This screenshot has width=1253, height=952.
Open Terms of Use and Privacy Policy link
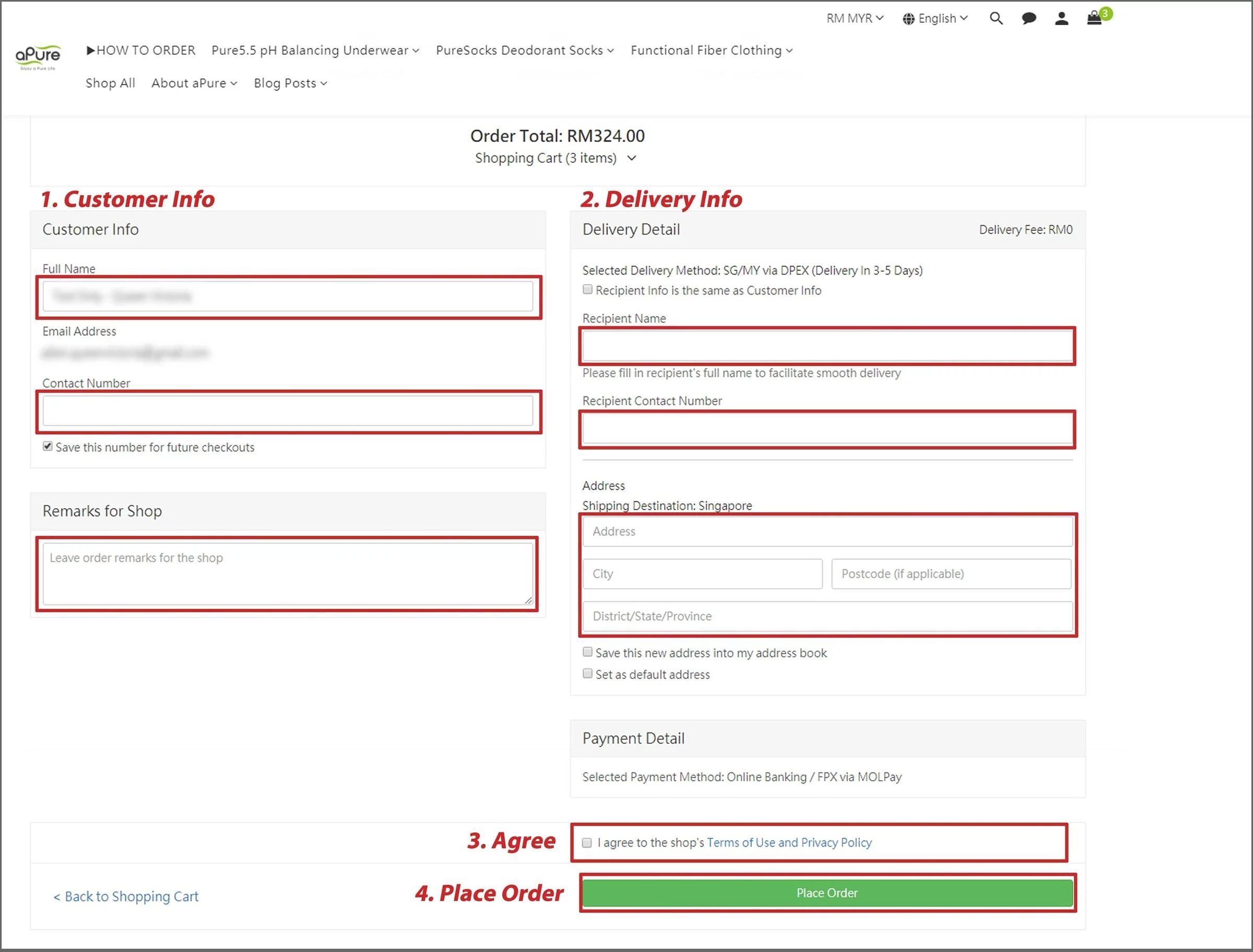[788, 843]
